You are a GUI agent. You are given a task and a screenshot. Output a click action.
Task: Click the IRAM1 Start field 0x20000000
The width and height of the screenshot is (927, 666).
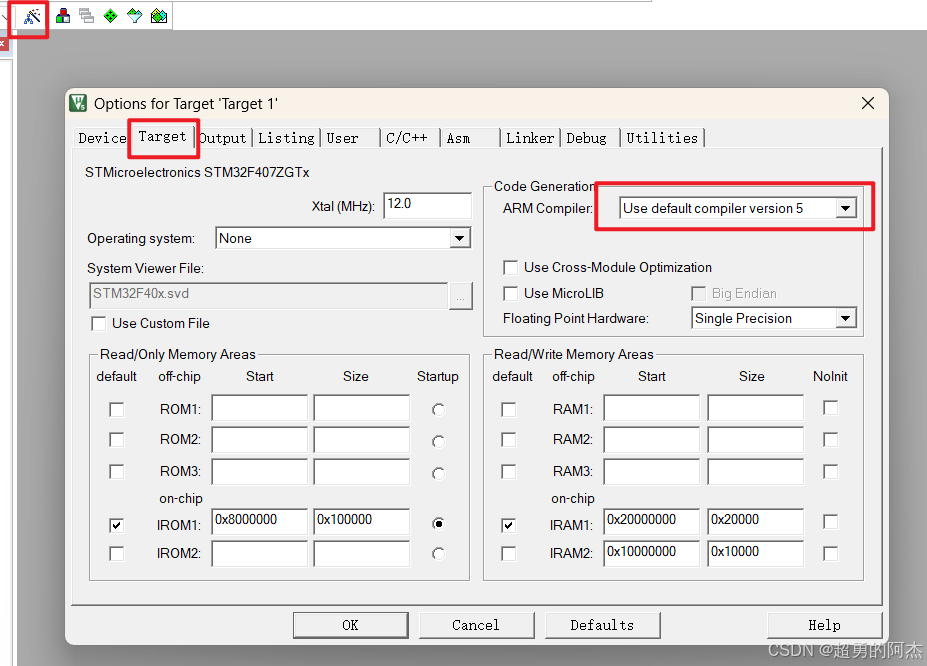[x=652, y=521]
